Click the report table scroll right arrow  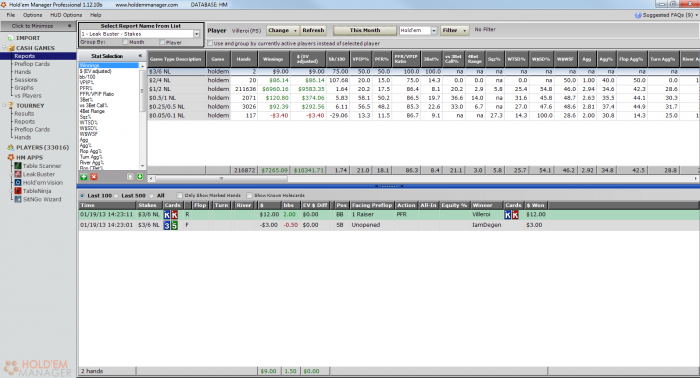click(x=696, y=179)
